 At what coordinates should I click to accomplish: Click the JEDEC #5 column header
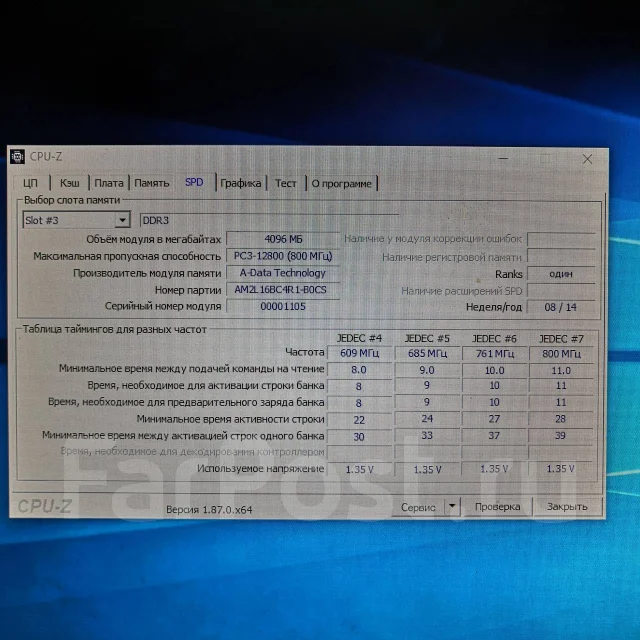[x=427, y=338]
